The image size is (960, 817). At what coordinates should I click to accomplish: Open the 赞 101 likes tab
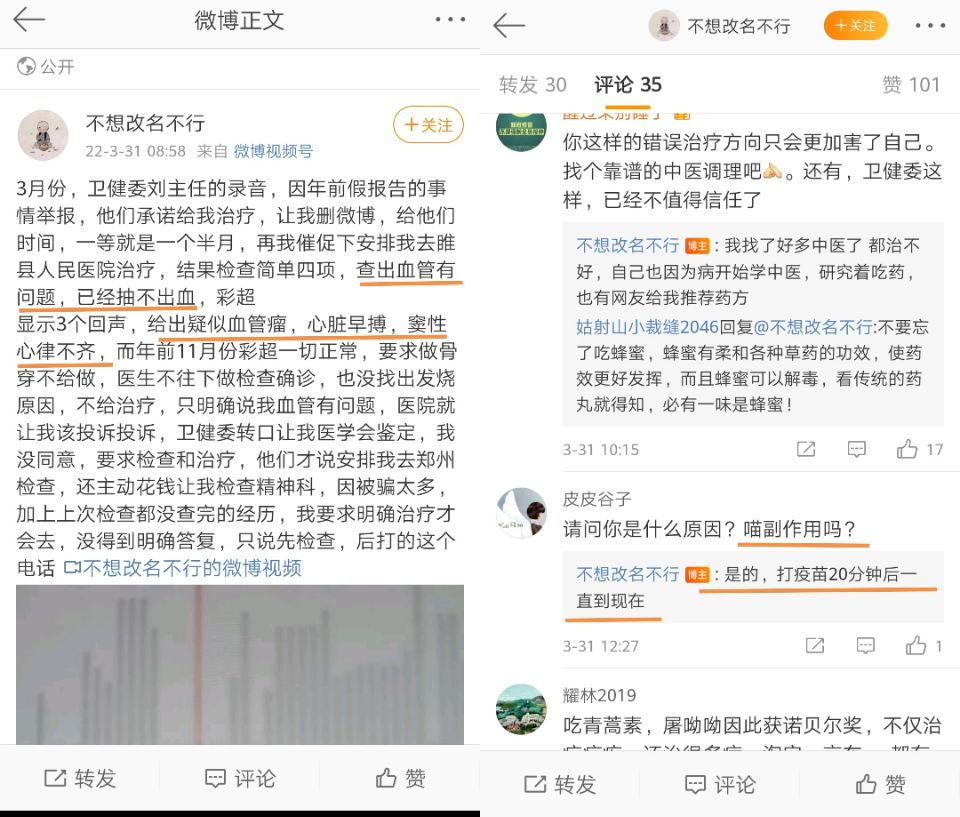point(911,85)
